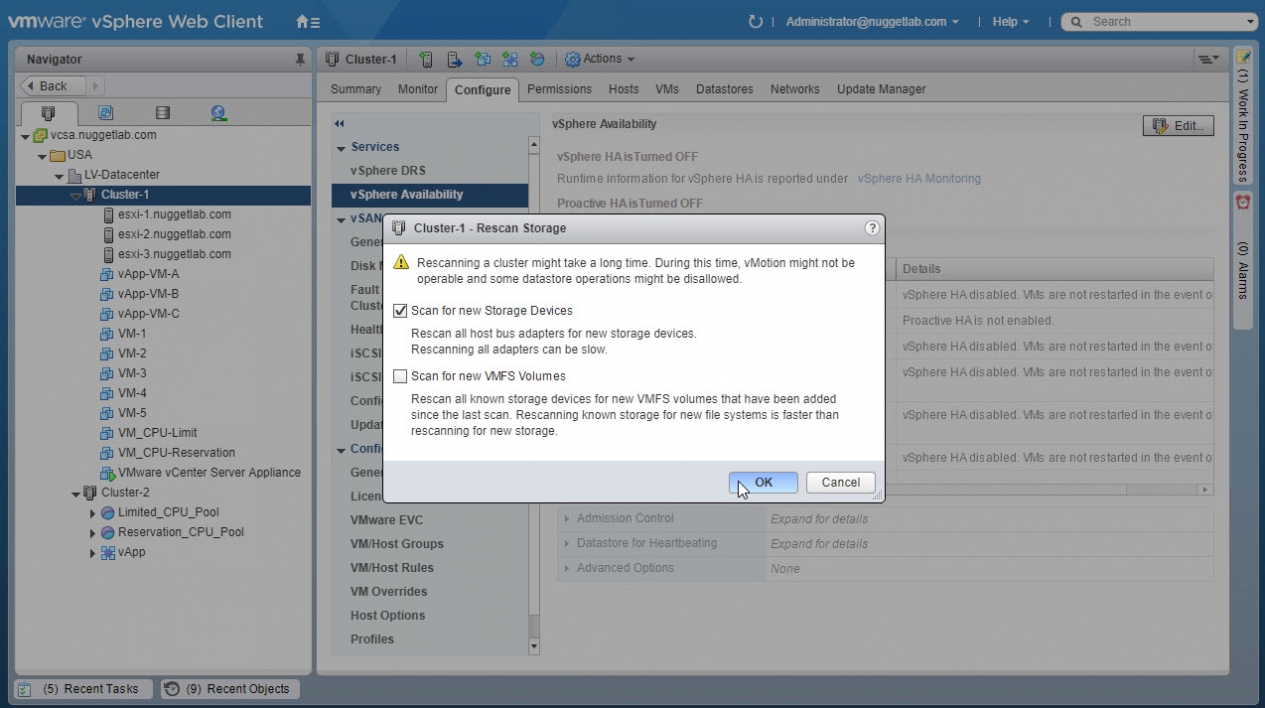
Task: Expand the Limited_CPU_Pool tree node
Action: click(x=93, y=513)
